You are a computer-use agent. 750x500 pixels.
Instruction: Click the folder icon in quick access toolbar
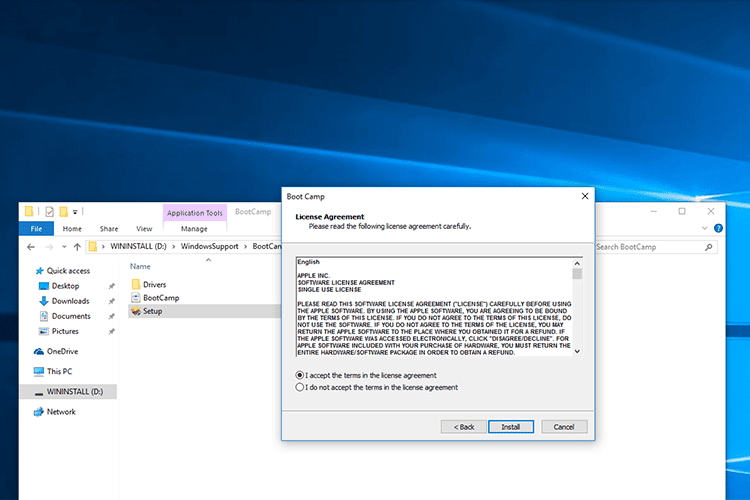29,211
